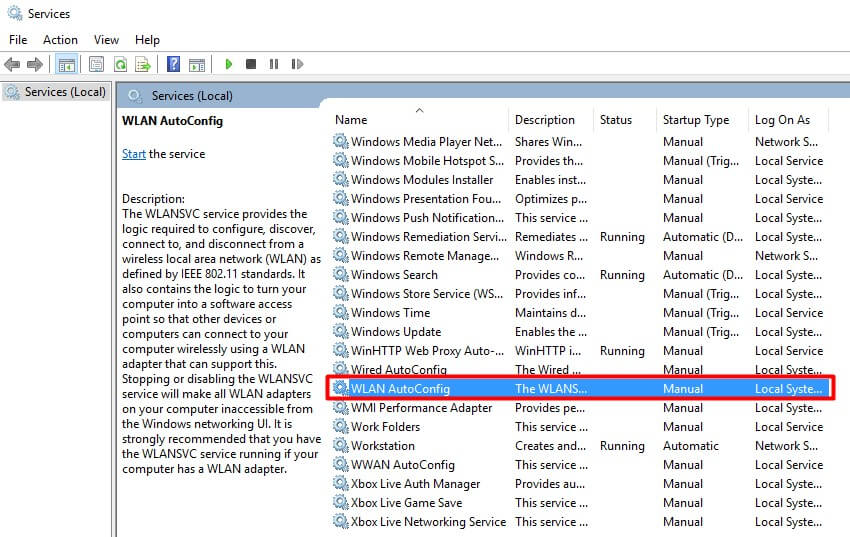Screen dimensions: 850x537
Task: Select the WWAN AutoConfig service
Action: (x=579, y=464)
